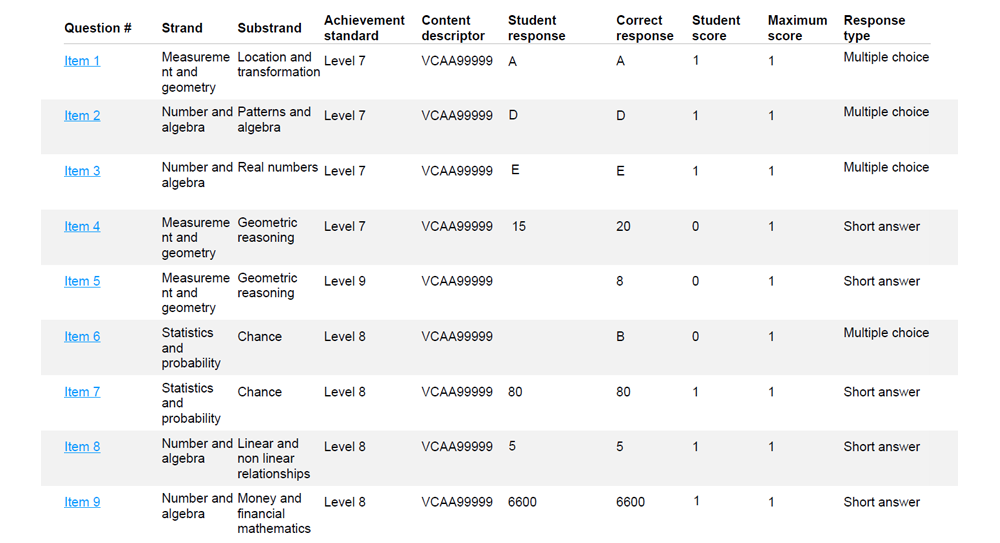Open the Item 9 link

[x=82, y=503]
